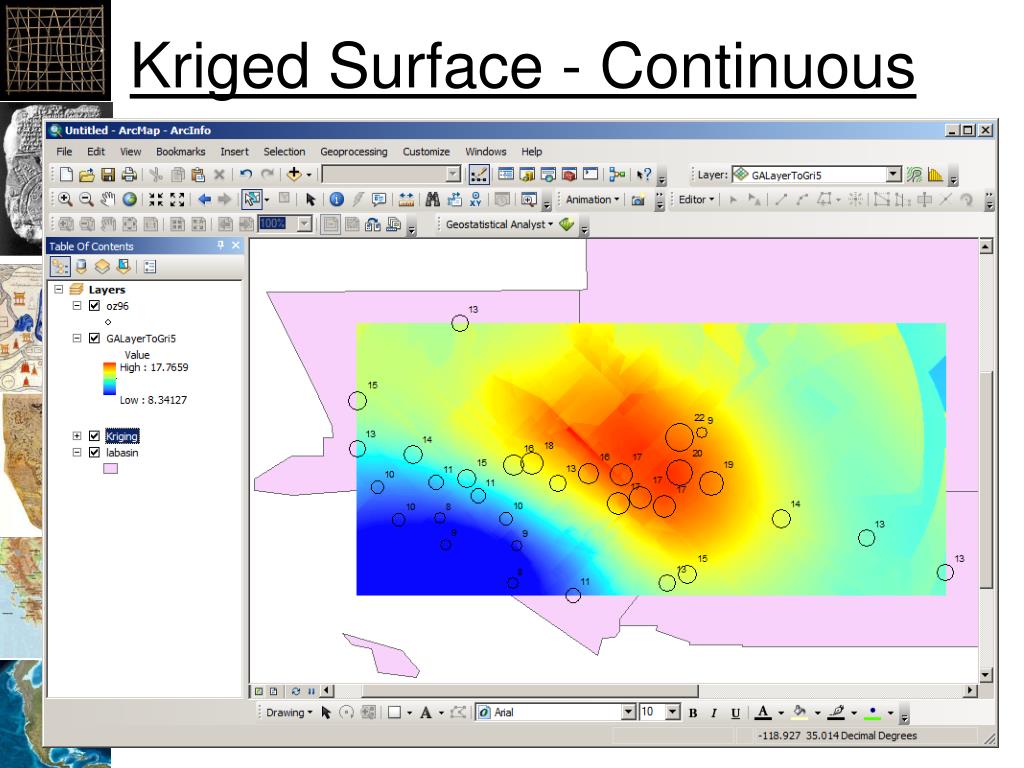Click the line color pen
Viewport: 1024px width, 768px height.
tap(836, 712)
